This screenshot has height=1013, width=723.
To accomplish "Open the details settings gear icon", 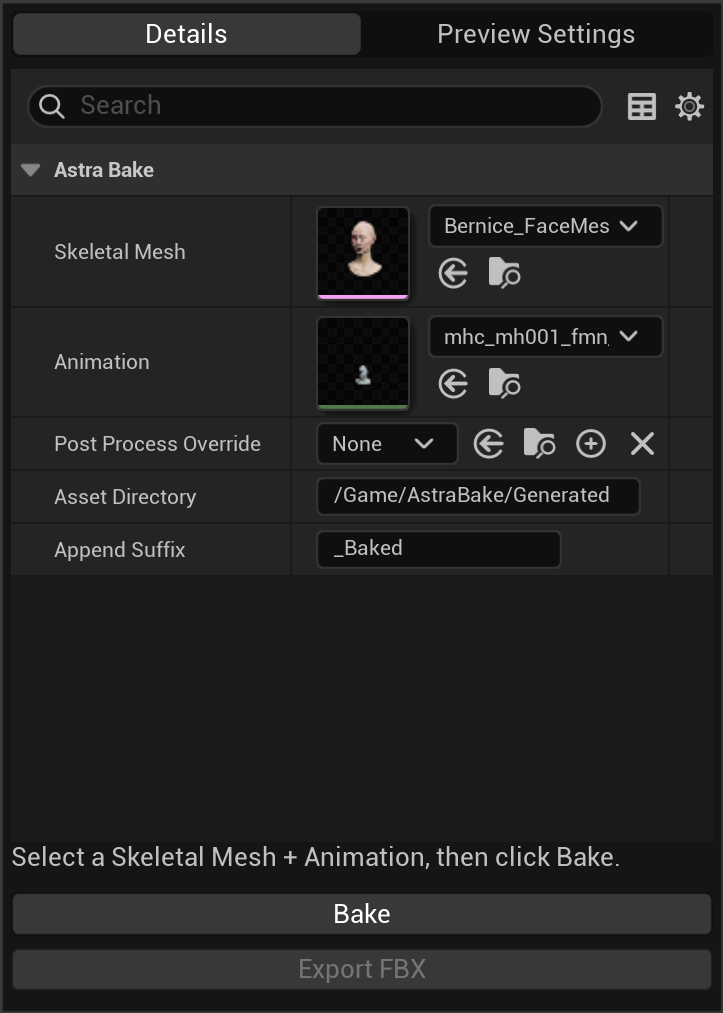I will tap(690, 106).
